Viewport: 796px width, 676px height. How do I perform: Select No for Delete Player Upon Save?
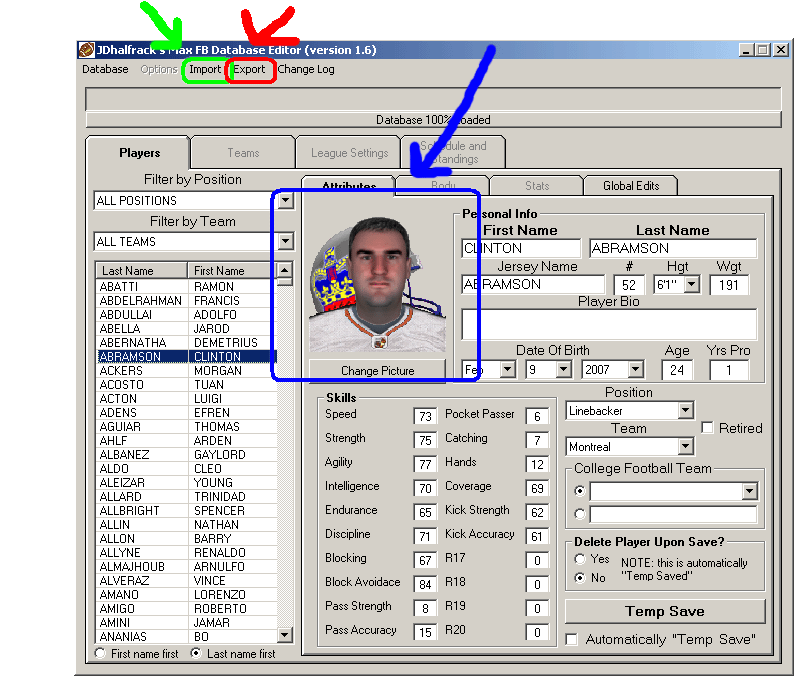coord(580,578)
